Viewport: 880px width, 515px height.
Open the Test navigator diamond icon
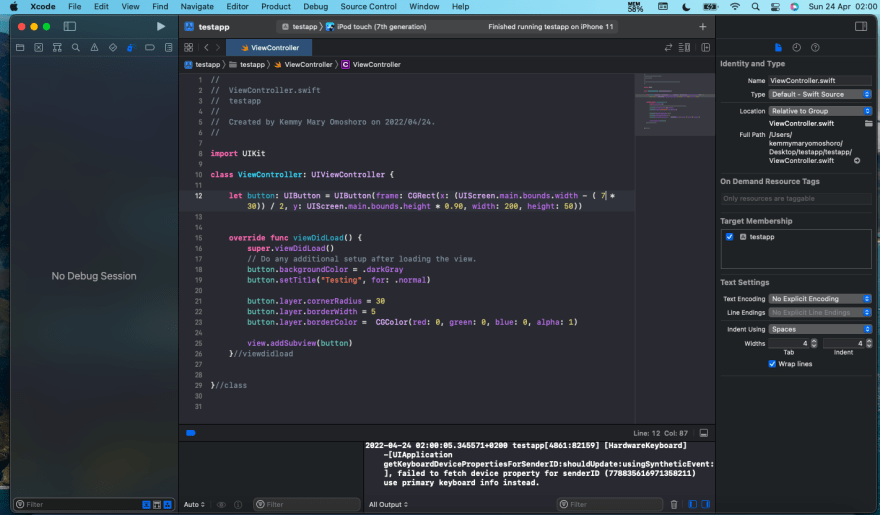(x=113, y=48)
